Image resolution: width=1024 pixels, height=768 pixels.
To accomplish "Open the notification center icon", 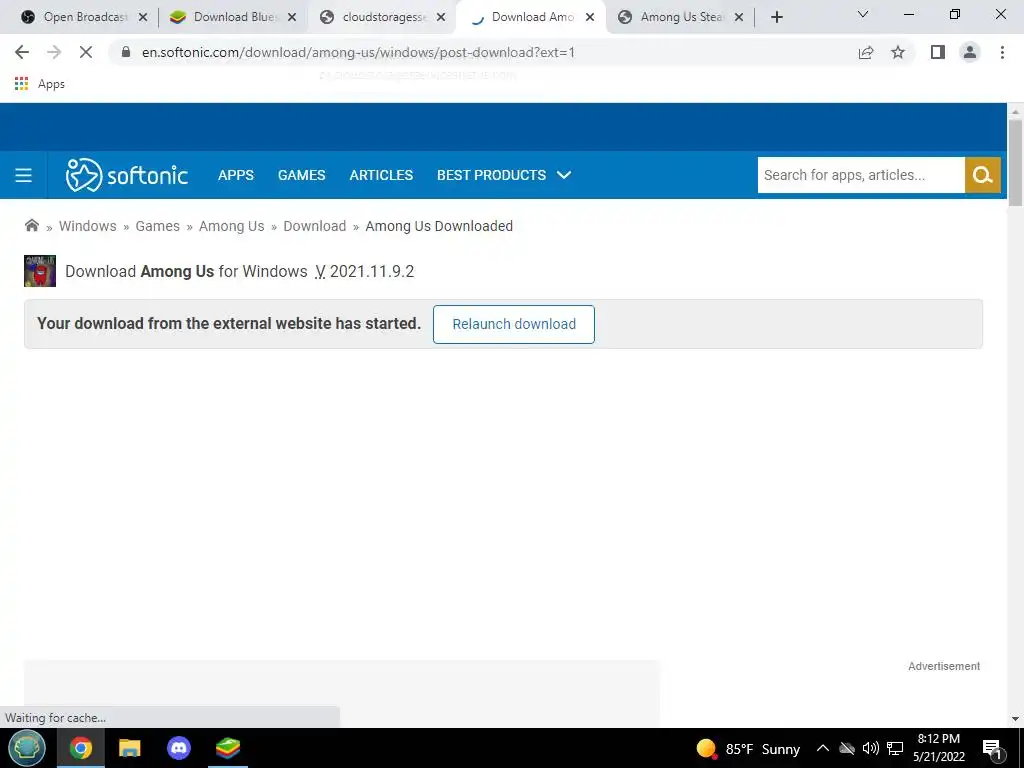I will (993, 748).
